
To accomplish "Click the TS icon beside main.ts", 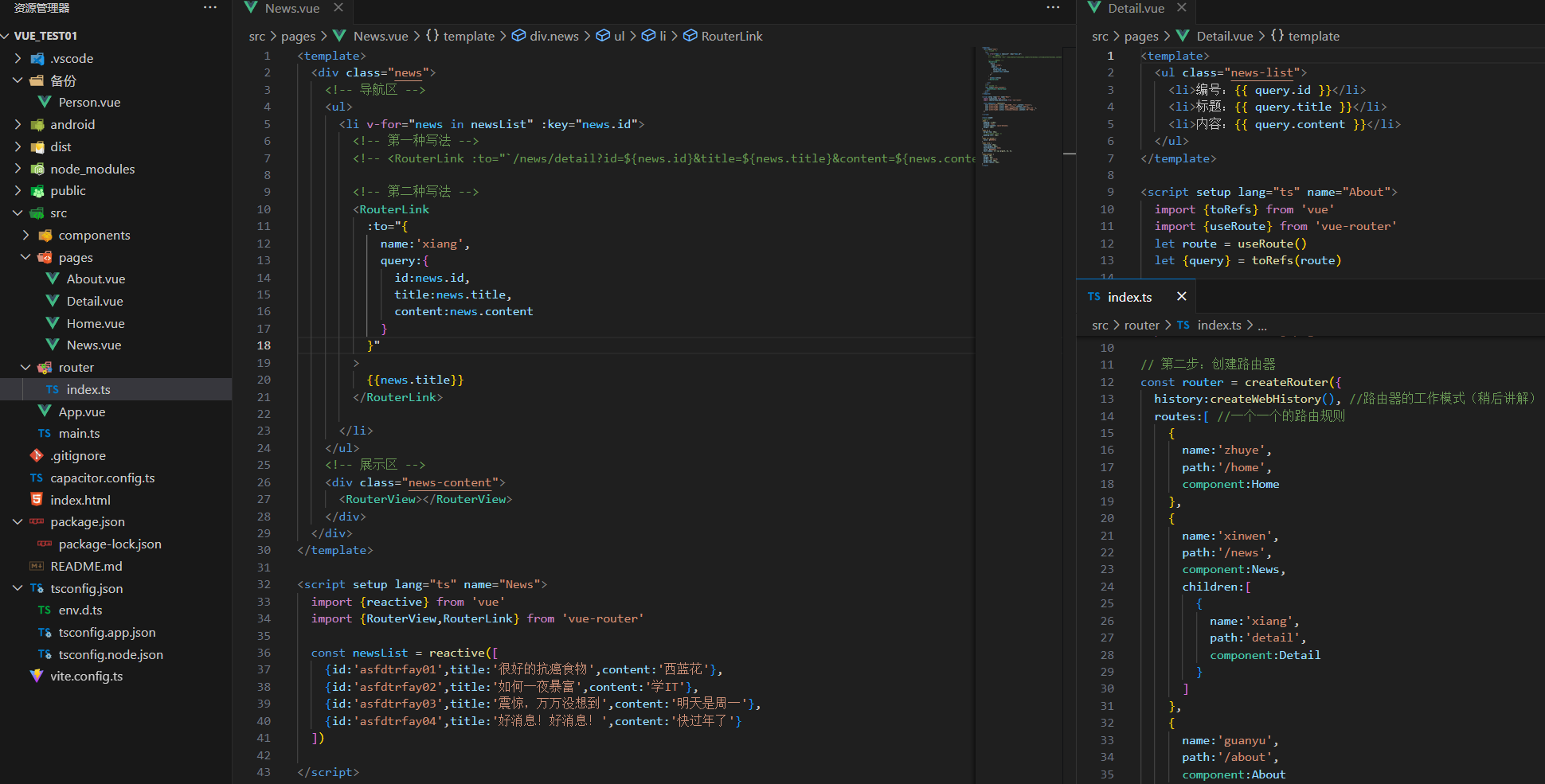I will click(45, 434).
